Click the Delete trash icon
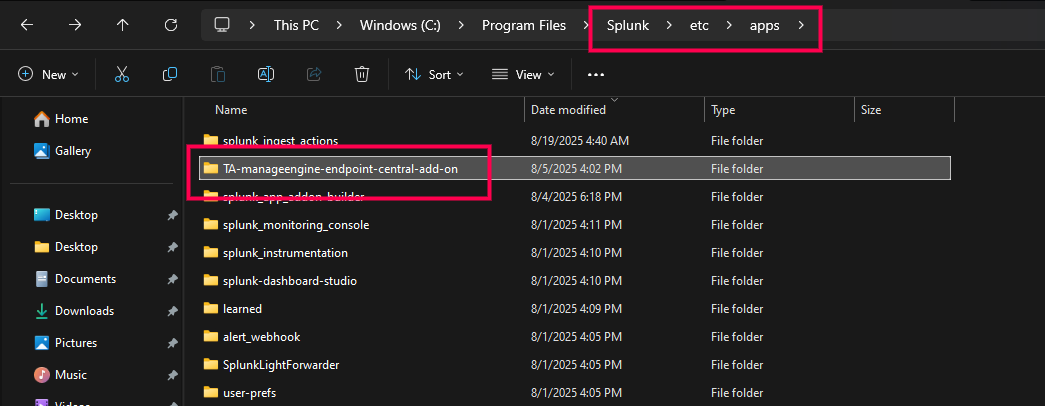This screenshot has height=406, width=1045. (x=362, y=74)
